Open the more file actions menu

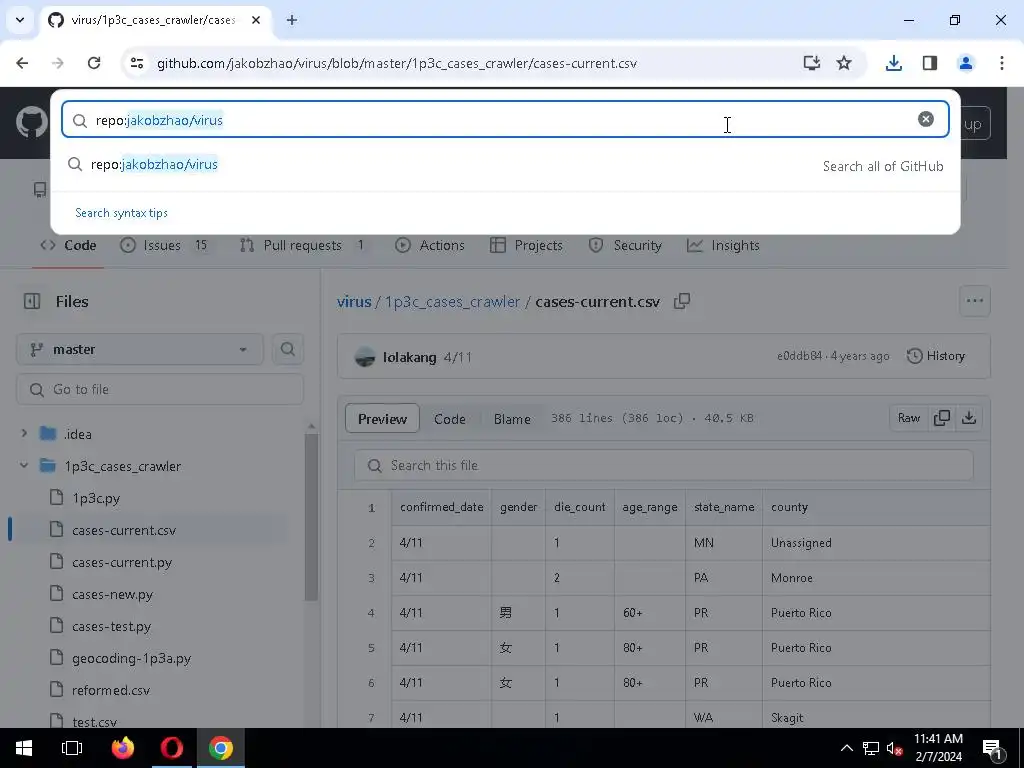point(974,301)
